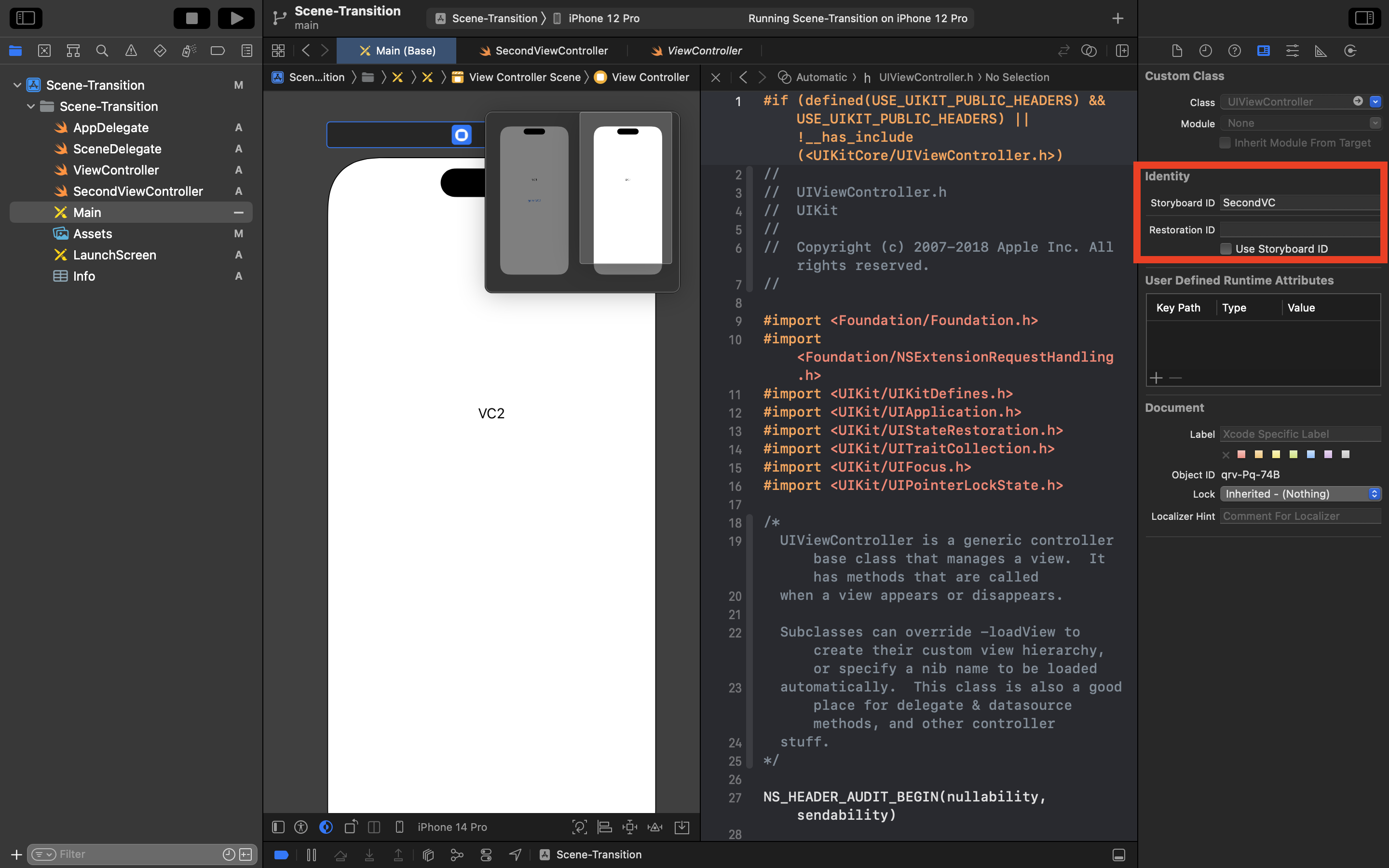The height and width of the screenshot is (868, 1389).
Task: Pause program execution in the debug bar
Action: (x=312, y=855)
